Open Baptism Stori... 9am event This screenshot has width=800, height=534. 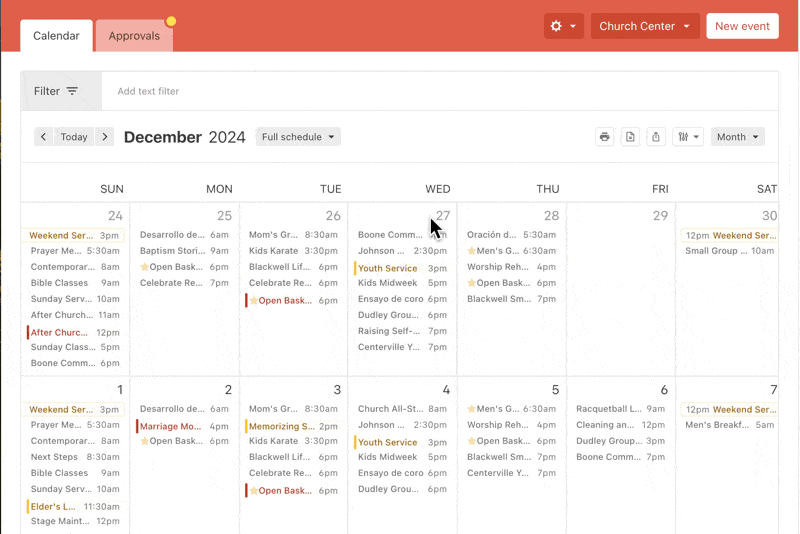pyautogui.click(x=184, y=250)
